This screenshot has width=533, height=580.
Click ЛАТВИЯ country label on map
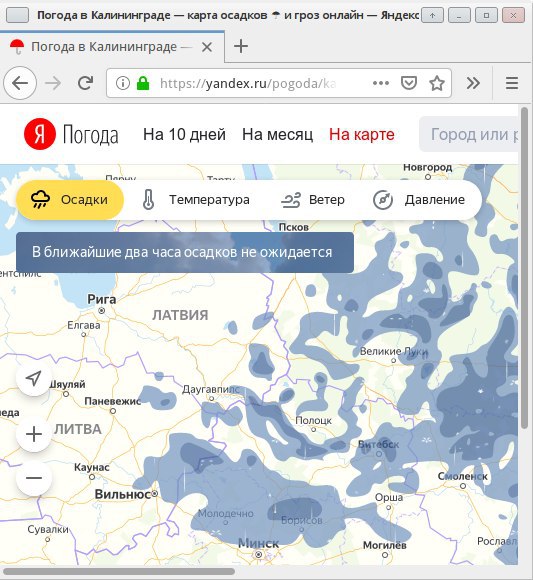click(x=180, y=315)
